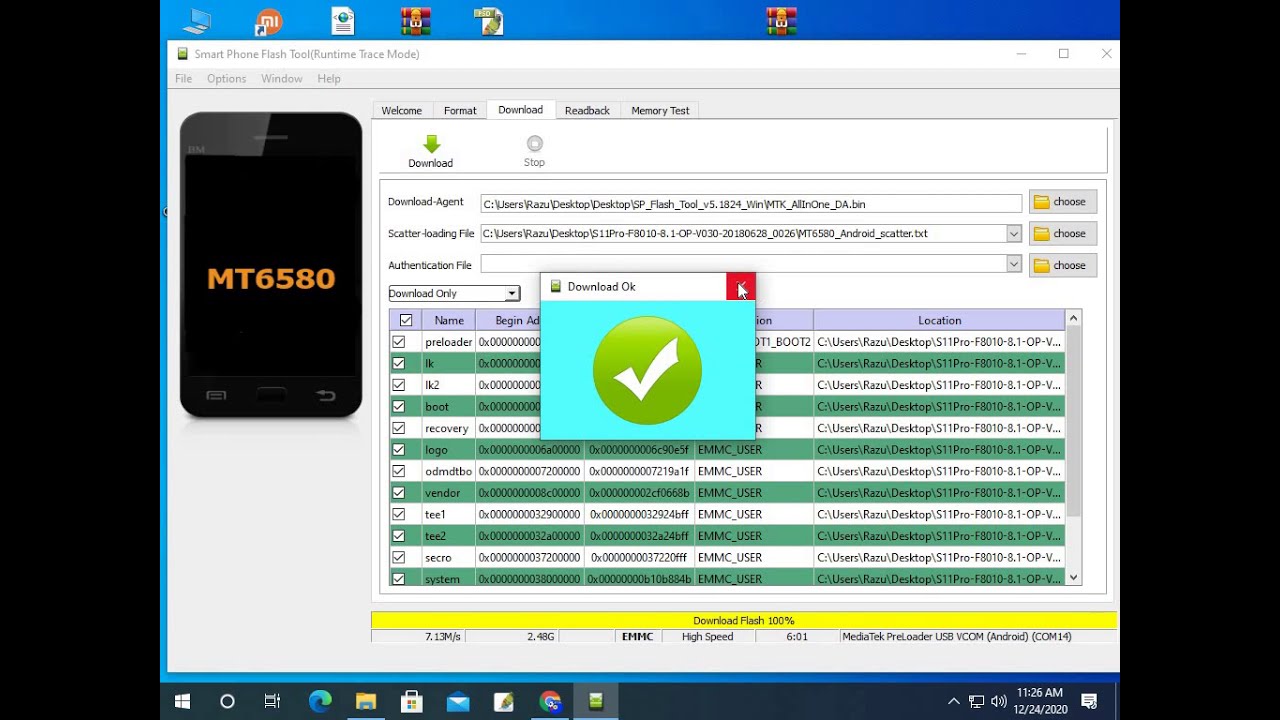Click the Download-Agent path input field

pos(751,203)
